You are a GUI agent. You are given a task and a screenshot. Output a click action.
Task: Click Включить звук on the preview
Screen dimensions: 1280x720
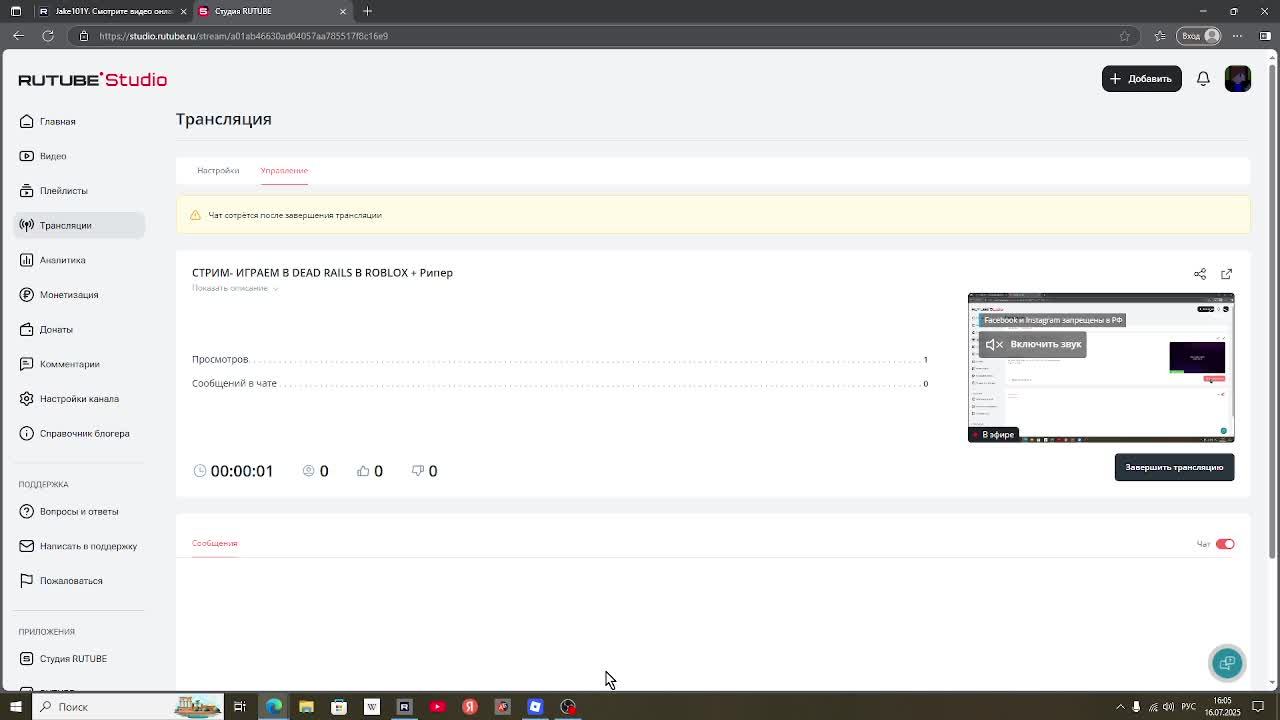(x=1033, y=344)
